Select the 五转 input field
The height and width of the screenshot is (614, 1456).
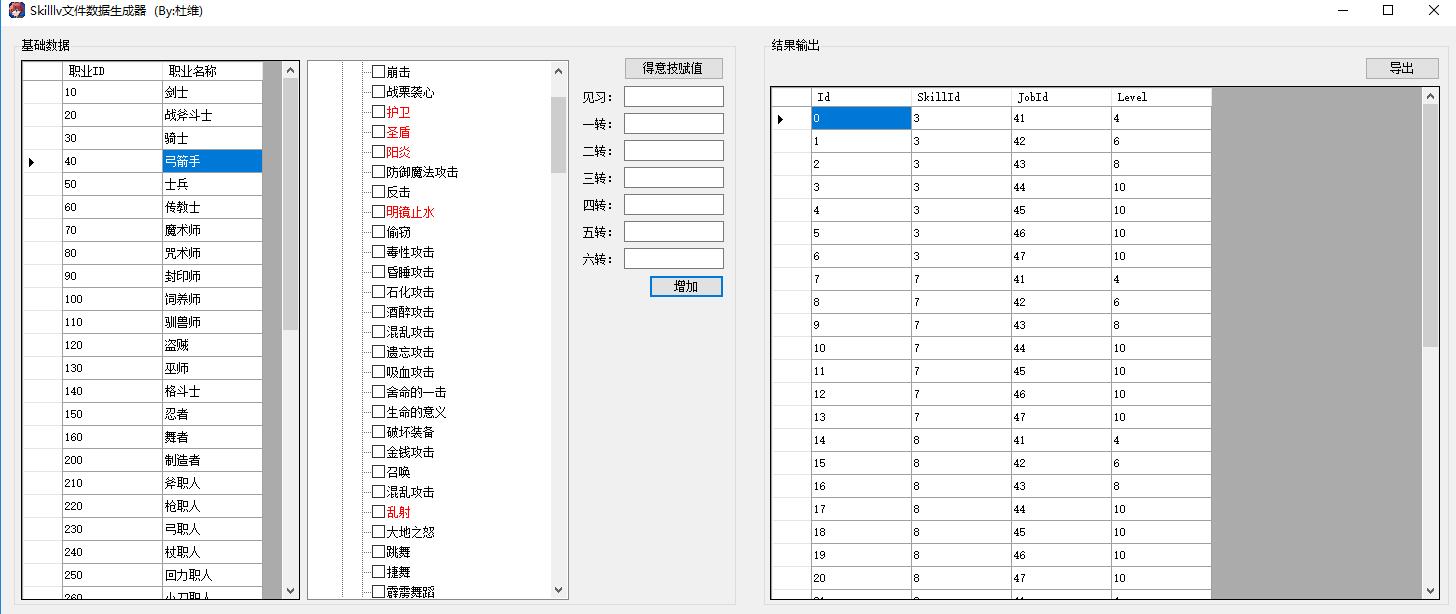click(674, 232)
